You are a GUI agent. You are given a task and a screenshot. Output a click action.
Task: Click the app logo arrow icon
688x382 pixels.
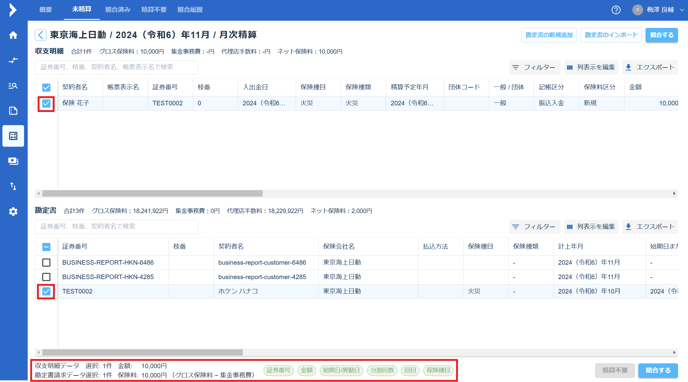click(x=13, y=10)
